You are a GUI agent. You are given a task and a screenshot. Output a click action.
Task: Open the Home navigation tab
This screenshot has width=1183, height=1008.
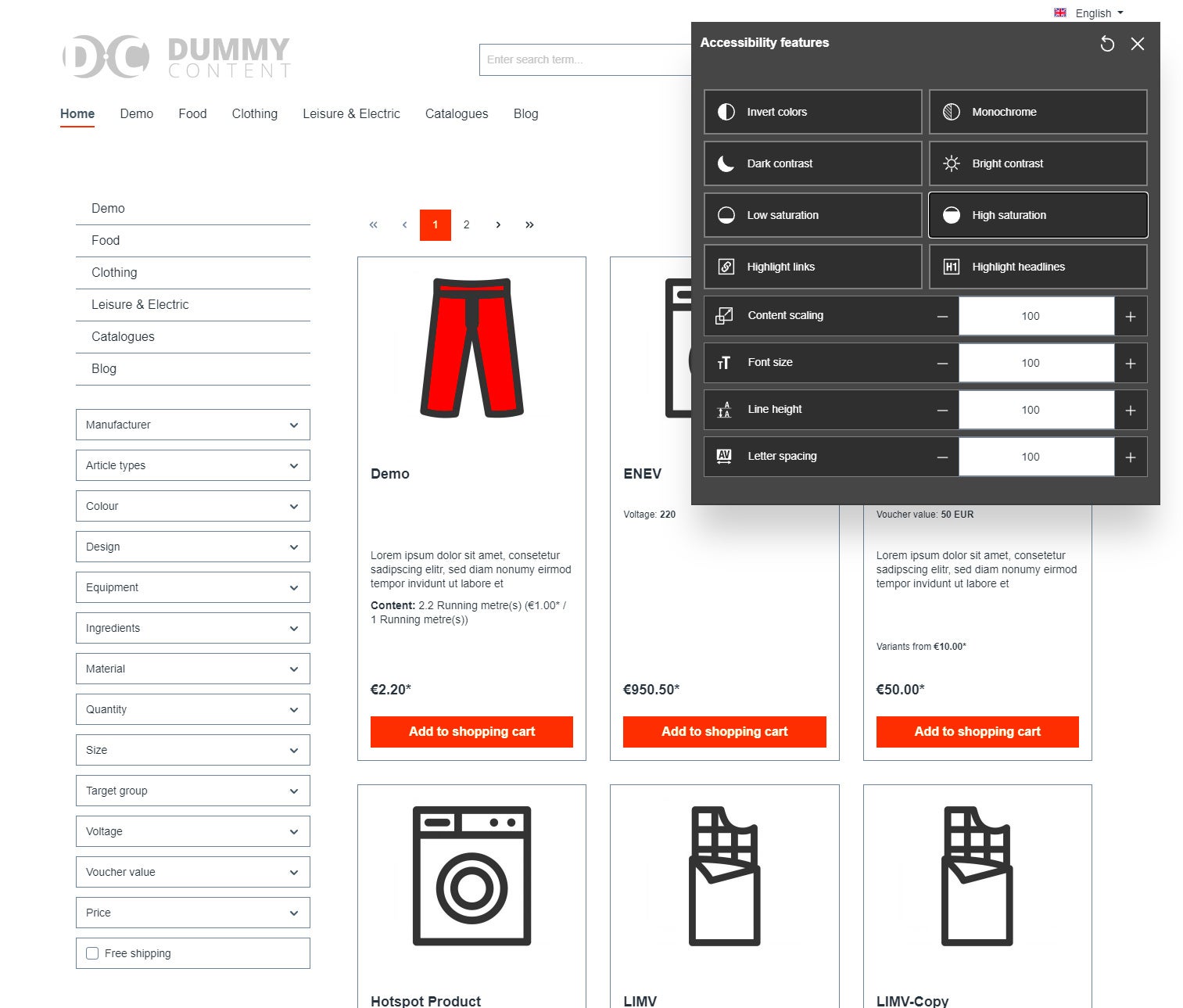coord(77,113)
